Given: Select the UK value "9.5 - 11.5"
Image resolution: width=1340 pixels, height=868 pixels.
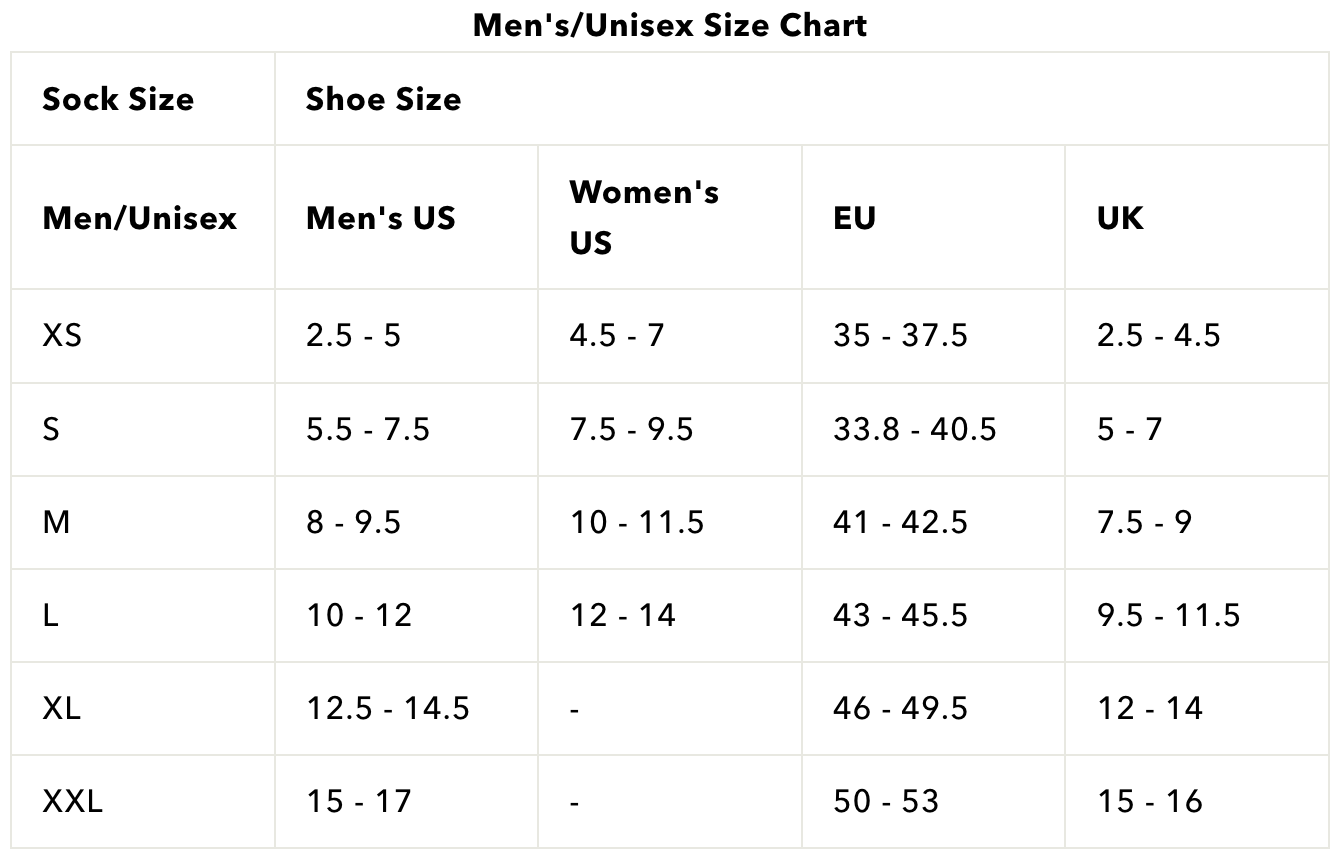Looking at the screenshot, I should [1168, 615].
